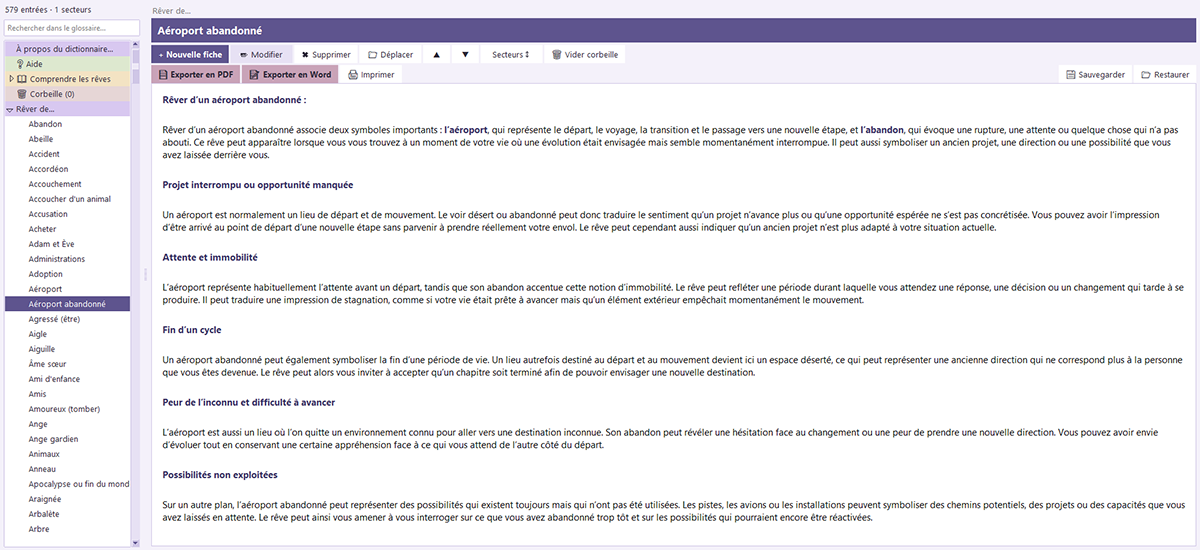This screenshot has width=1200, height=550.
Task: Click the Possibilités non exploitées heading
Action: 220,474
